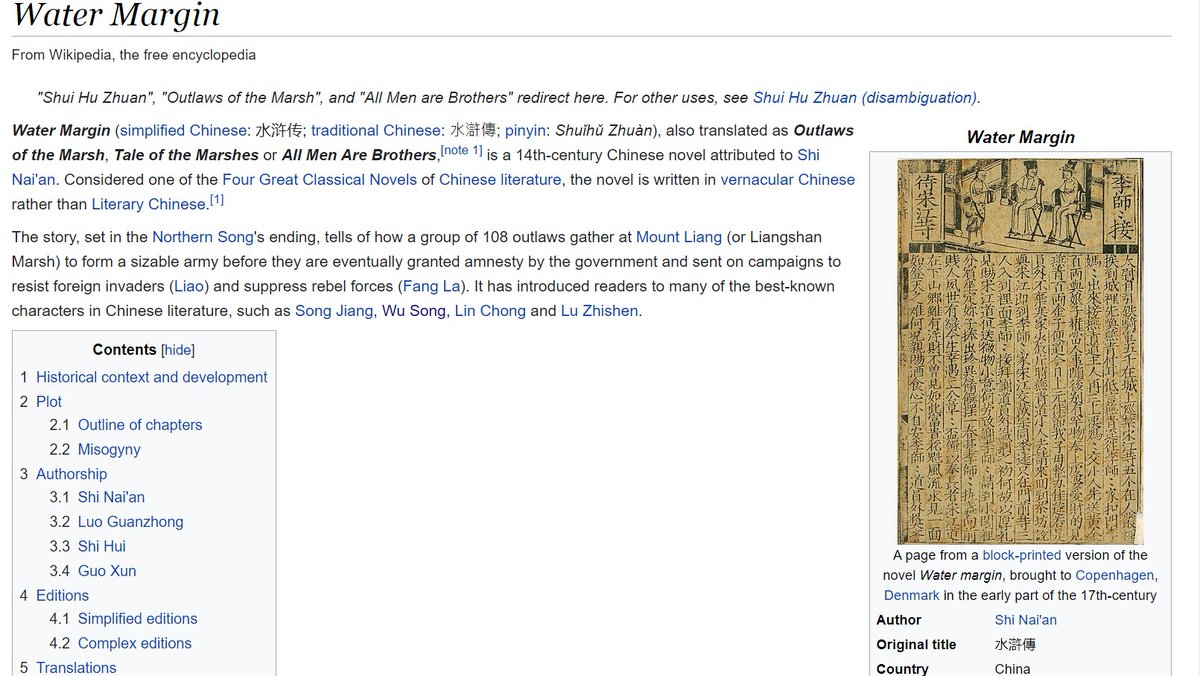This screenshot has height=676, width=1200.
Task: Click the traditional Chinese link
Action: tap(376, 130)
